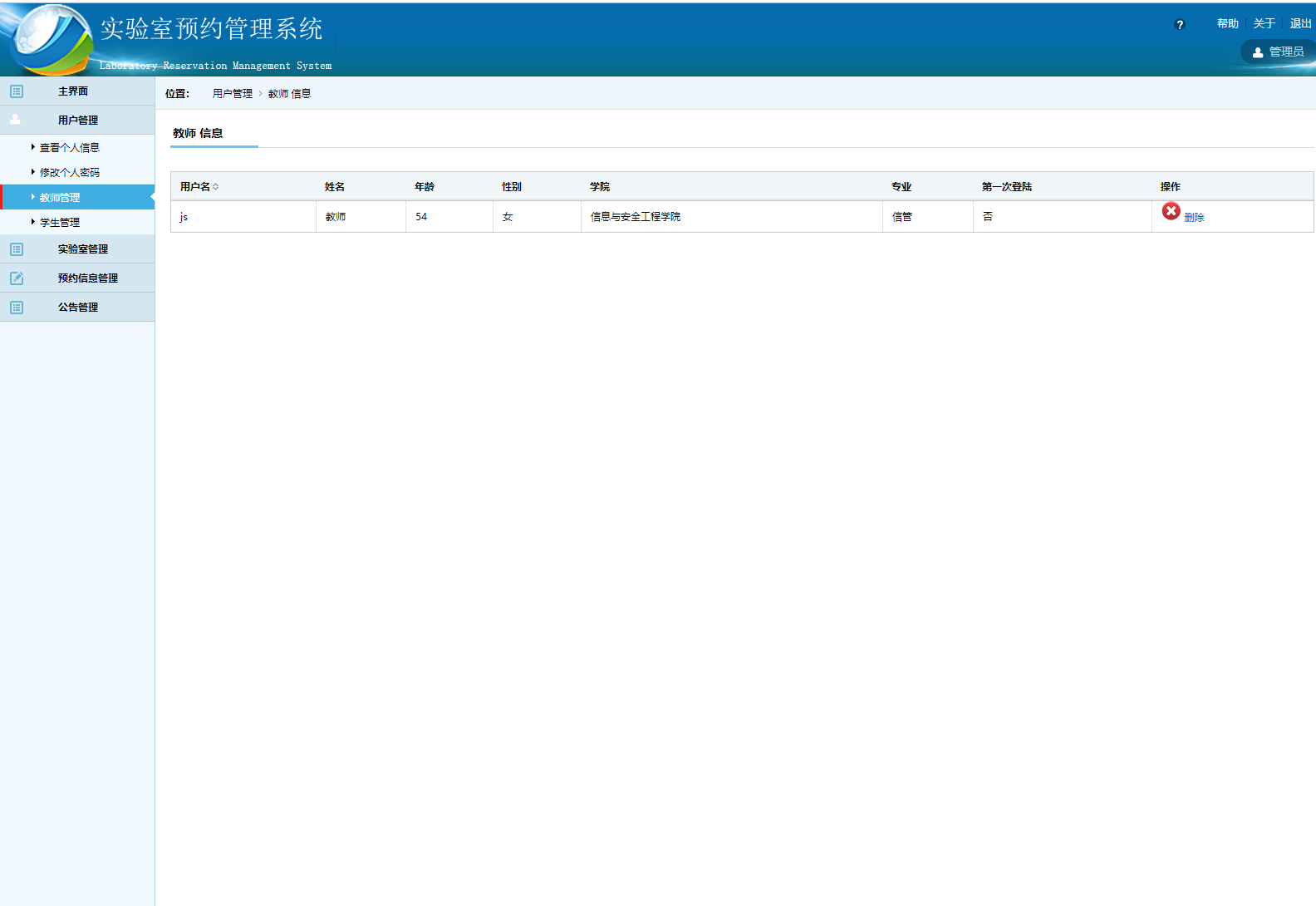Collapse the 用户管理 menu section
Screen dimensions: 1316x906
tap(78, 121)
